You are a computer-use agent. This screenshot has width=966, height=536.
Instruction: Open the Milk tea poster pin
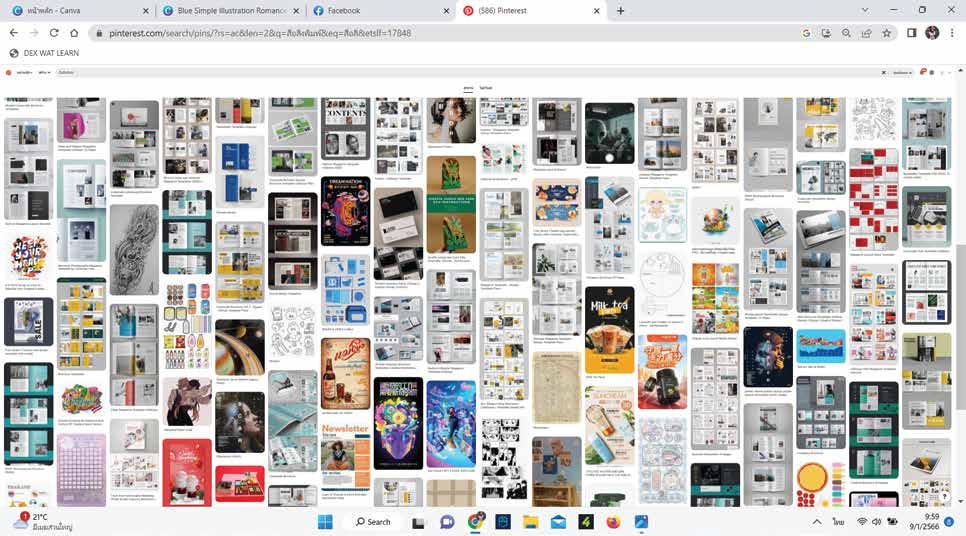click(609, 329)
